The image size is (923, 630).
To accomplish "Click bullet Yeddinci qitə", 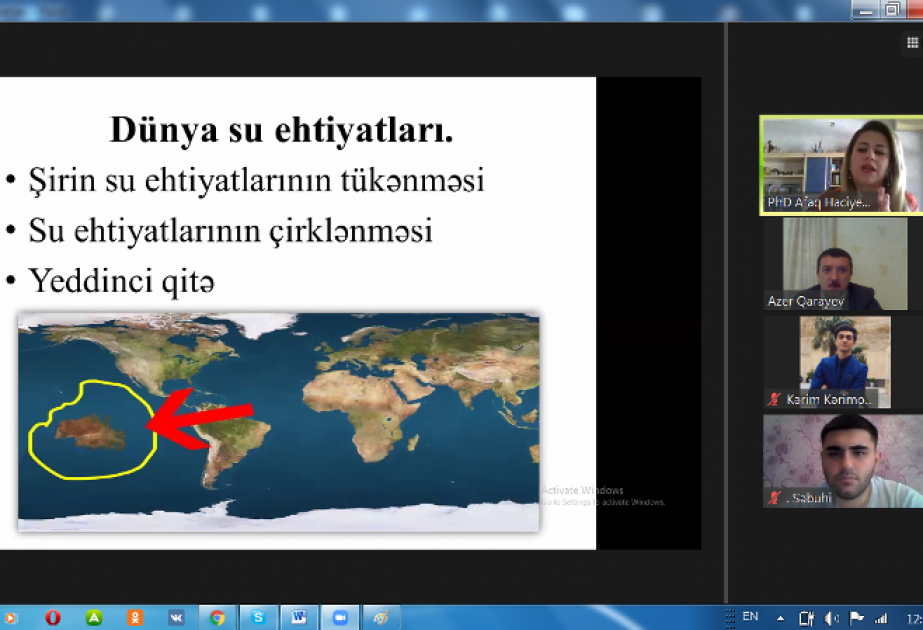I will coord(121,281).
